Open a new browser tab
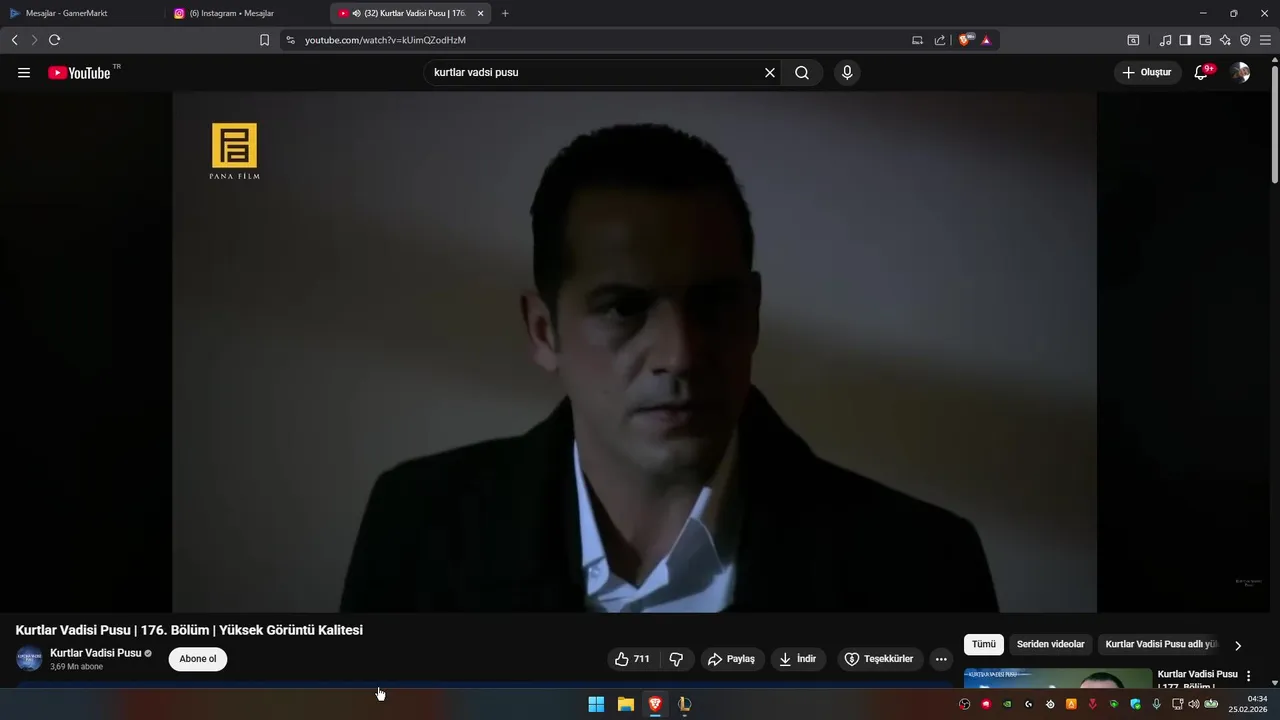Viewport: 1280px width, 720px height. coord(505,13)
